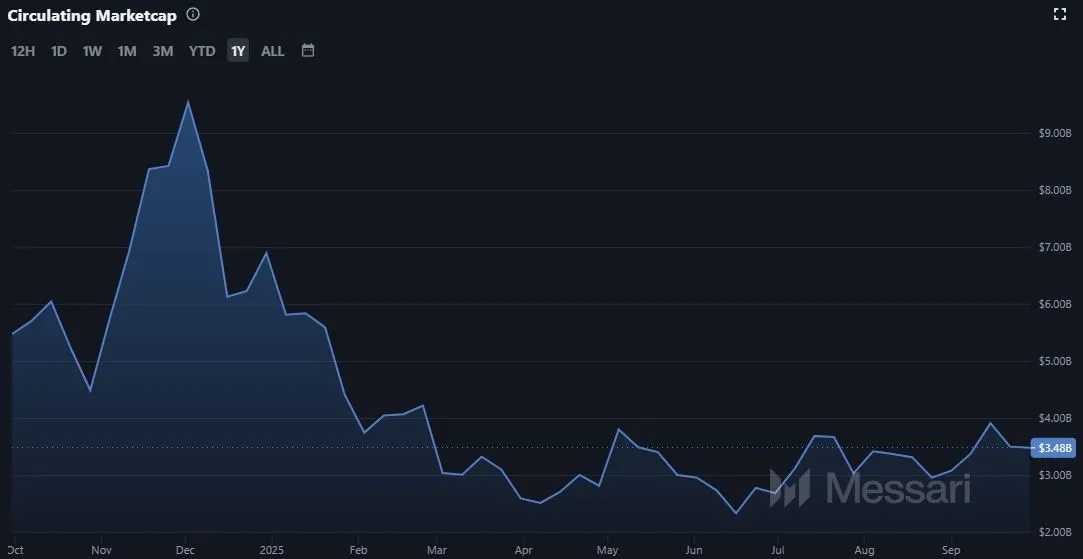Switch to the 1D time range
Viewport: 1083px width, 559px height.
(59, 51)
